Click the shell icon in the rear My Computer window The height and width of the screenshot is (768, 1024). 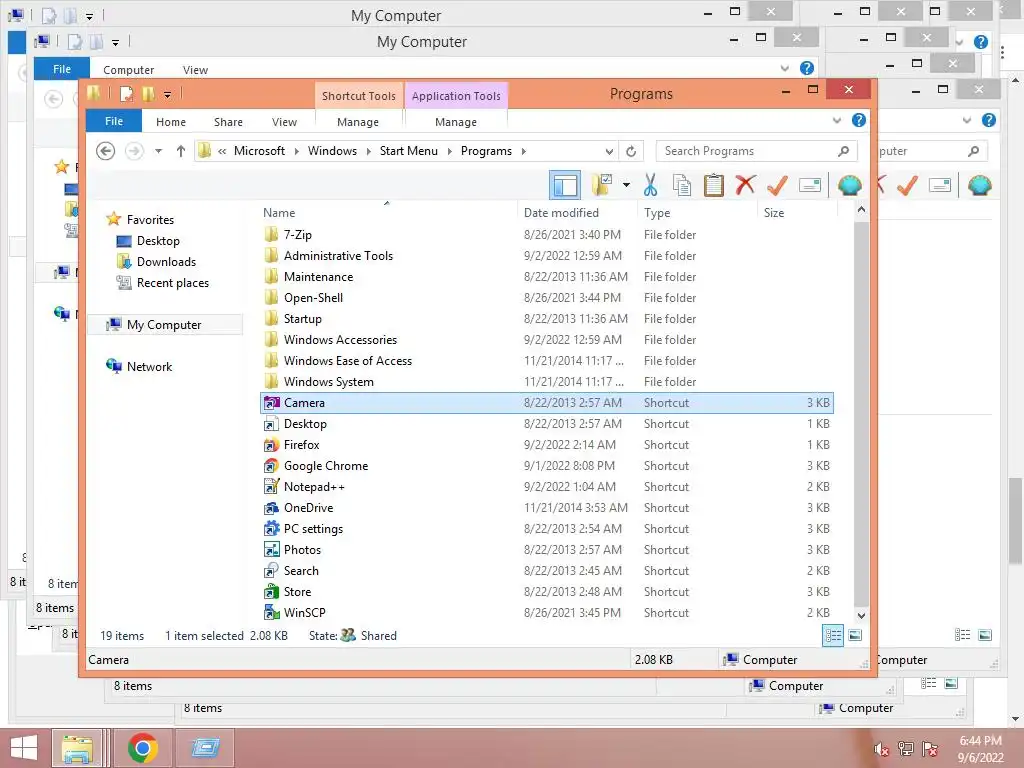coord(980,185)
